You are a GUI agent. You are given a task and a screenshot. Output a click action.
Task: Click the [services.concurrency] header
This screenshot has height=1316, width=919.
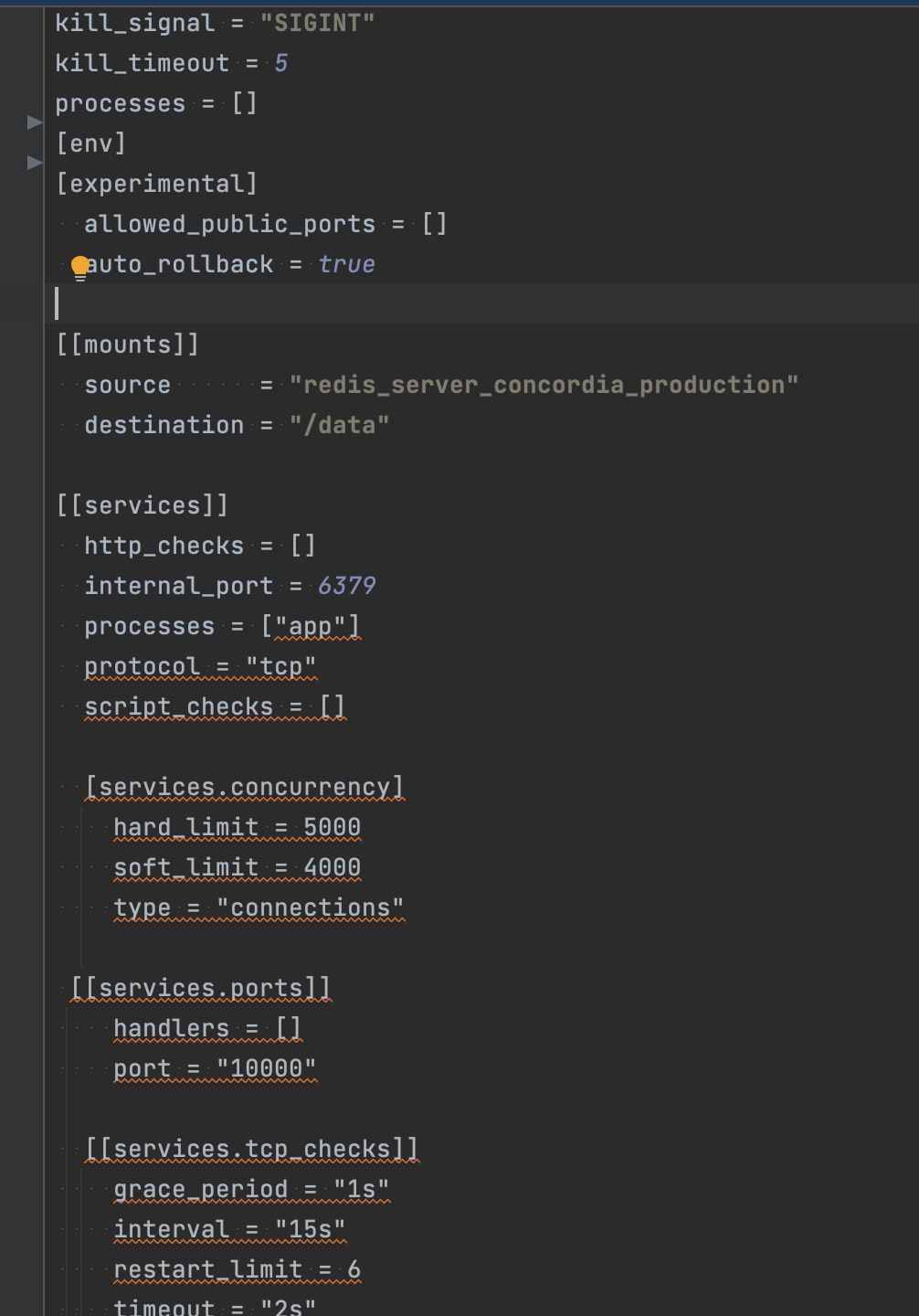(x=244, y=787)
